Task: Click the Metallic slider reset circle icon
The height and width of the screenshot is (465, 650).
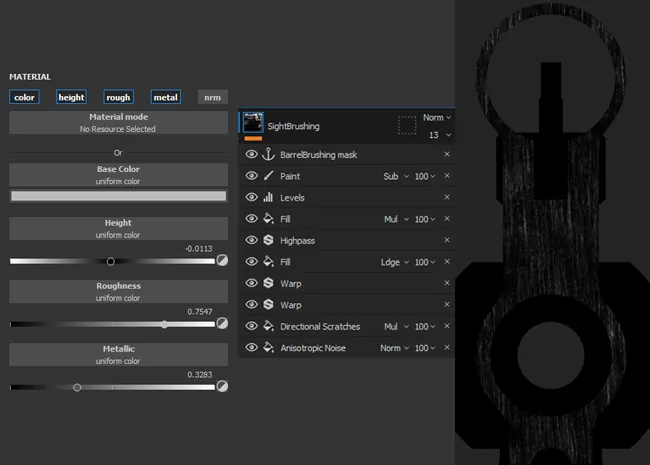Action: coord(222,386)
